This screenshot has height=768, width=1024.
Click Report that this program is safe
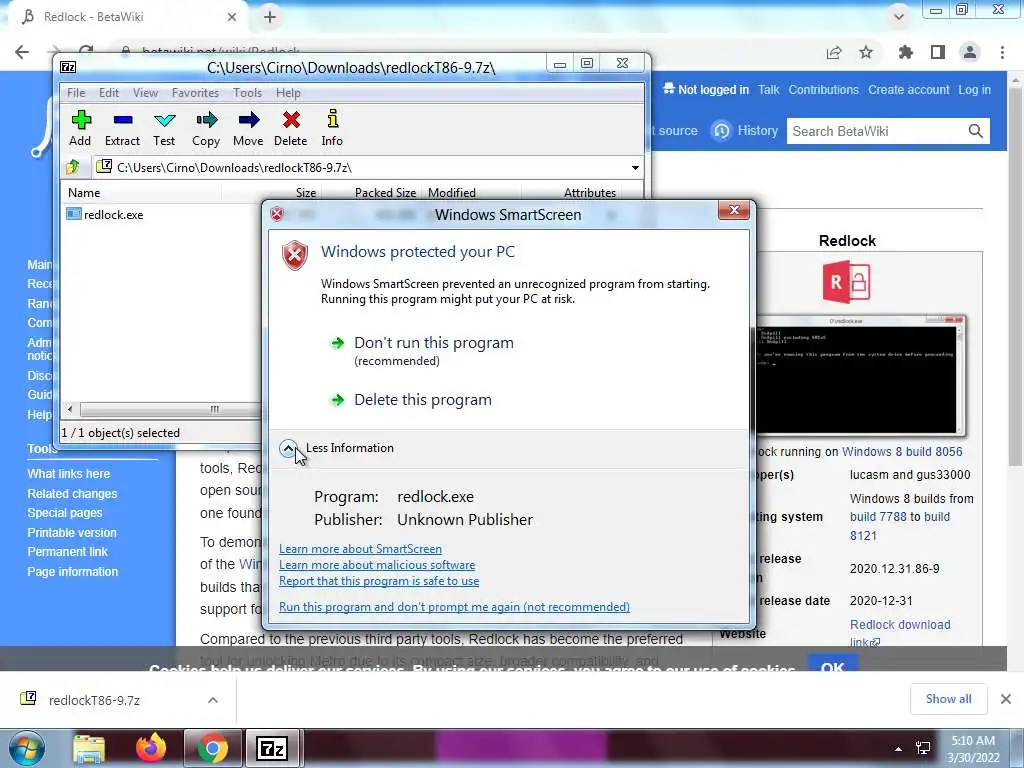[379, 581]
